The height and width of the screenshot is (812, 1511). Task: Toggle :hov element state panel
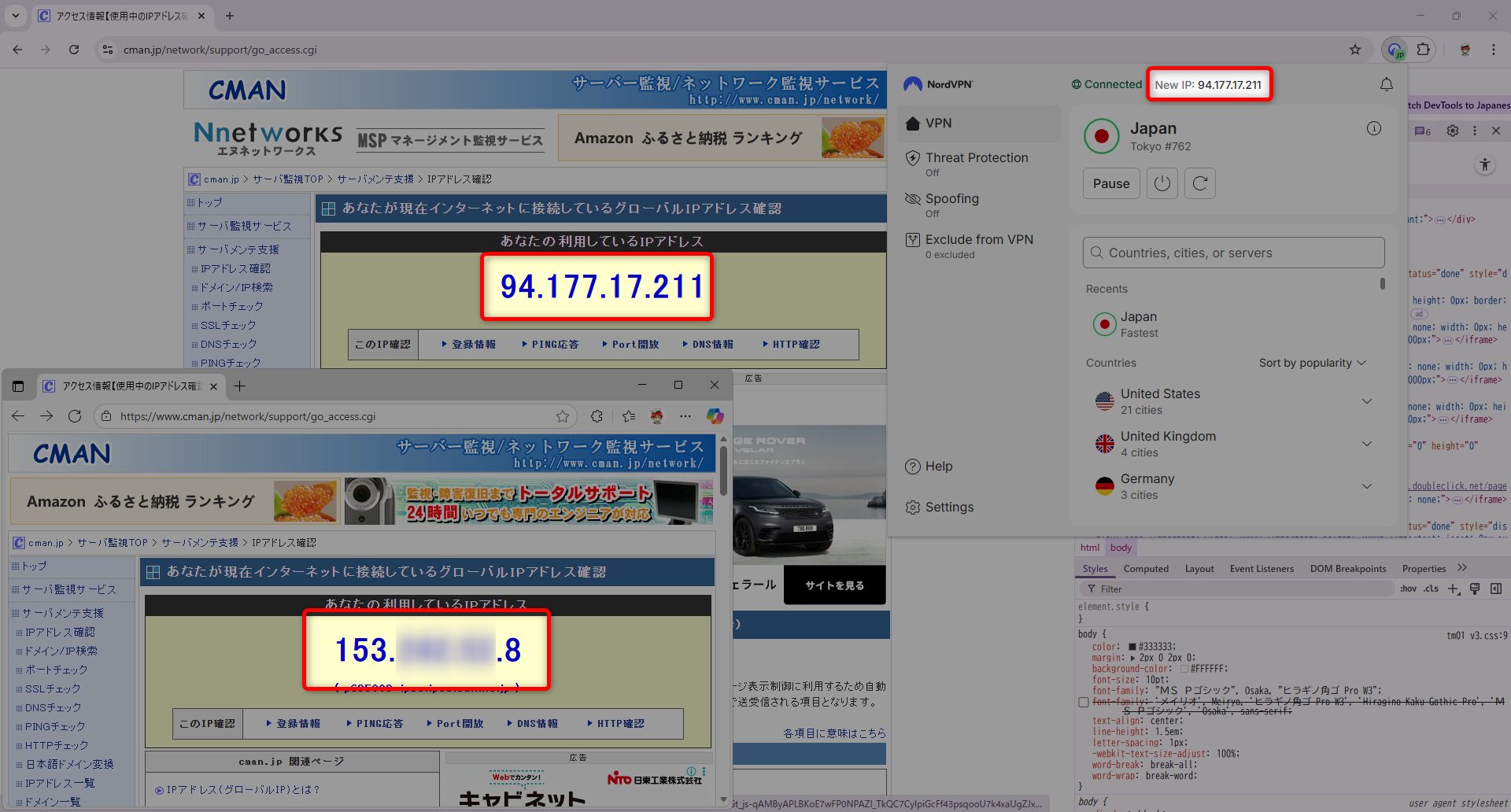click(1408, 589)
